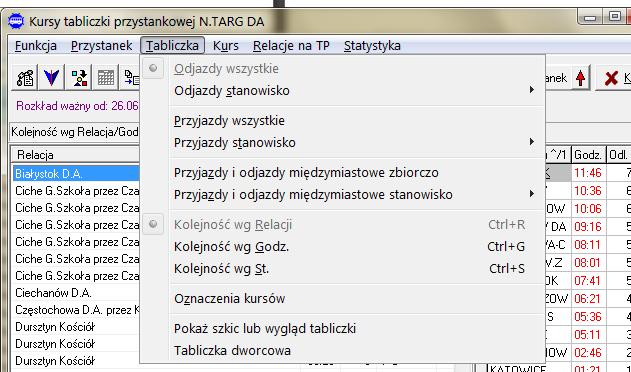The image size is (631, 372).
Task: Click the application icon in the title bar
Action: 16,21
